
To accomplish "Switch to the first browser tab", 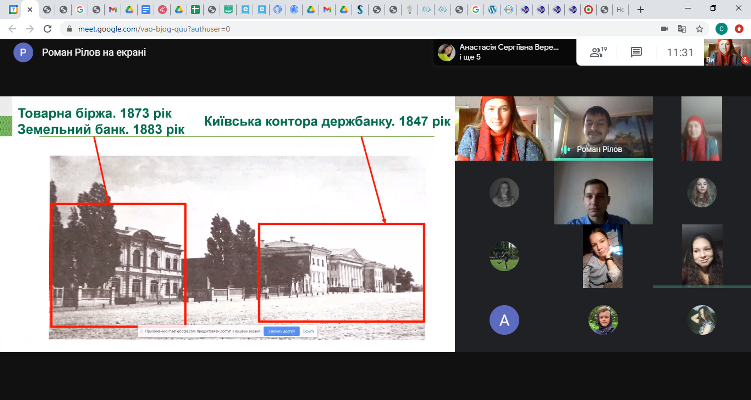I will click(12, 9).
